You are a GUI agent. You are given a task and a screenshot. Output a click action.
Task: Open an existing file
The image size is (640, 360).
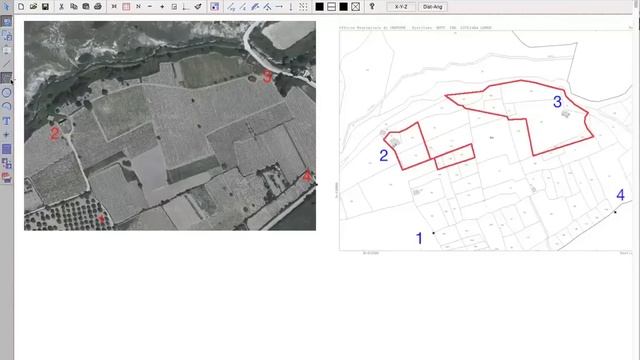(x=33, y=7)
